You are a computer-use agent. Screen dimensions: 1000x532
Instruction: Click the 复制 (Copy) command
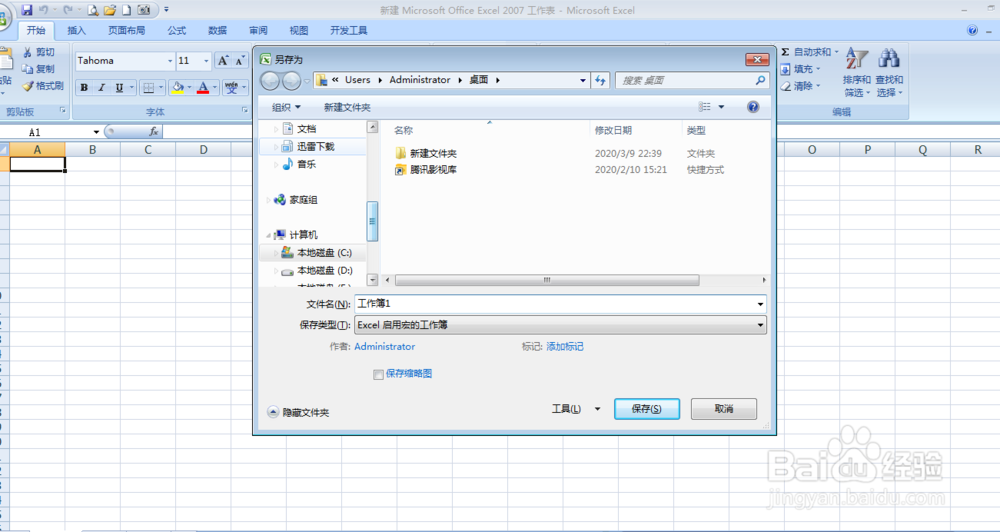click(x=38, y=69)
